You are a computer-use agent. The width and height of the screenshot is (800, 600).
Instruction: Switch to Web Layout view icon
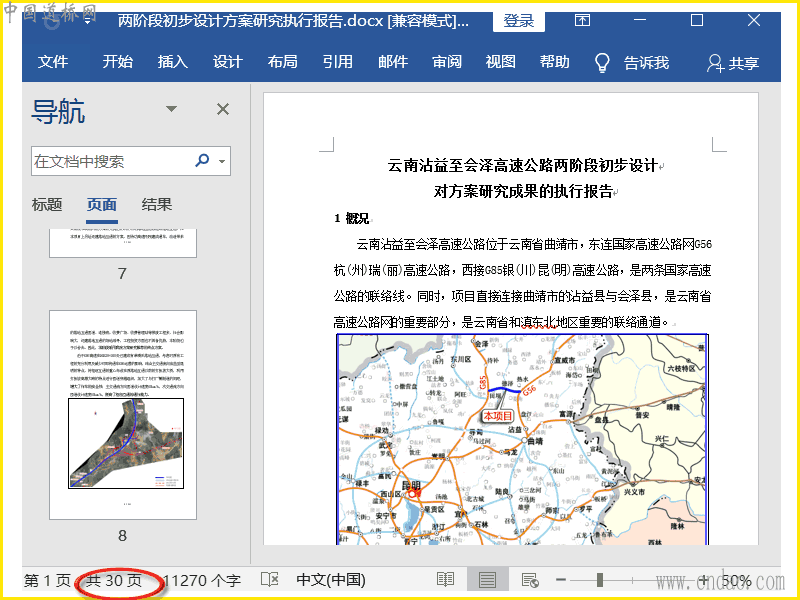click(529, 580)
